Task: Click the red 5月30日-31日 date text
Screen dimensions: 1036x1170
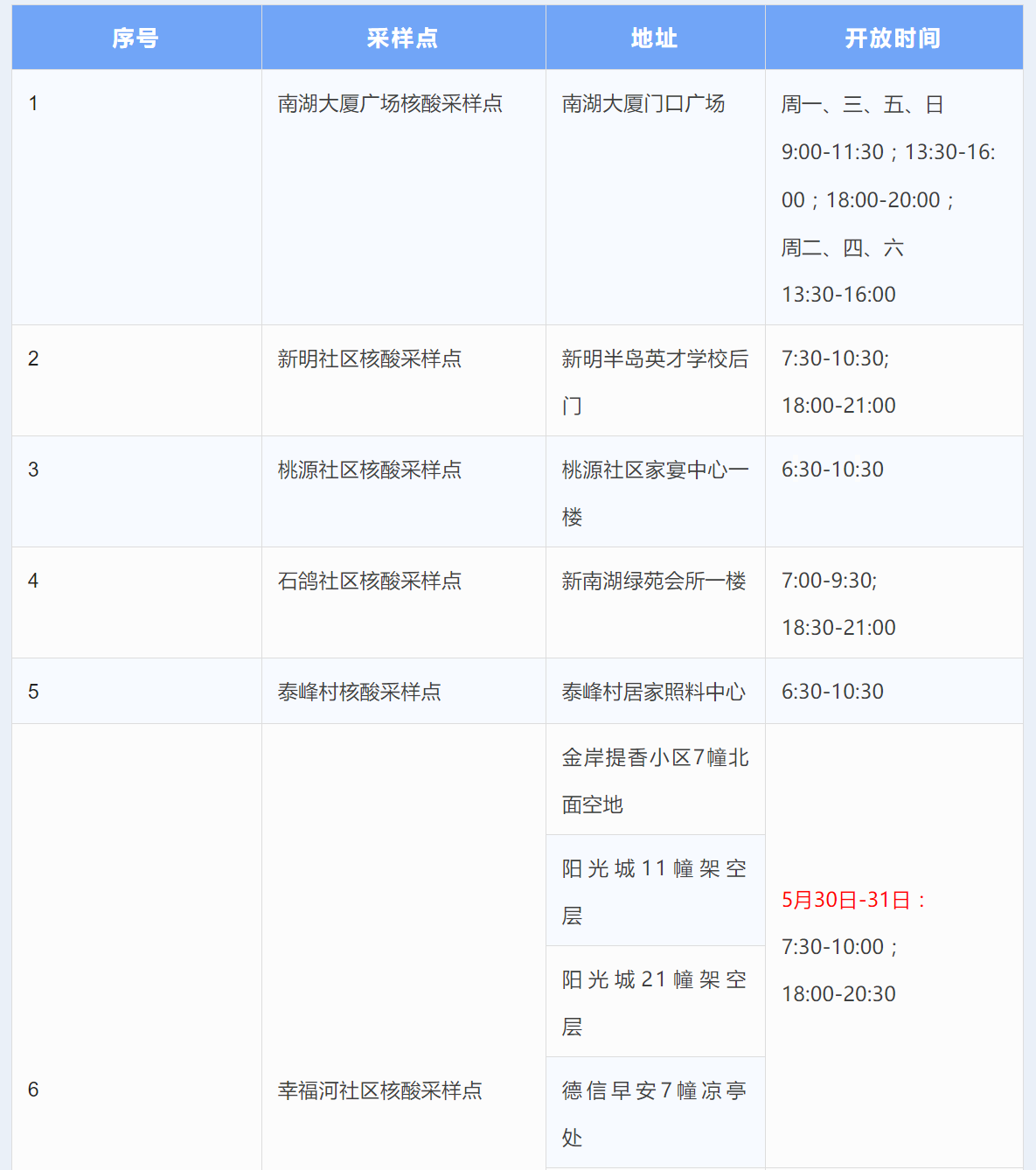Action: pos(854,901)
